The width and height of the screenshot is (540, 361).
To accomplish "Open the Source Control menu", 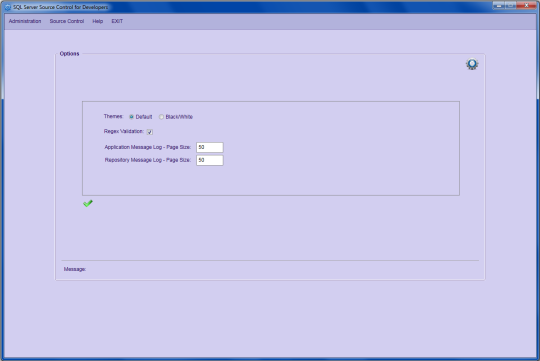I will pyautogui.click(x=67, y=21).
